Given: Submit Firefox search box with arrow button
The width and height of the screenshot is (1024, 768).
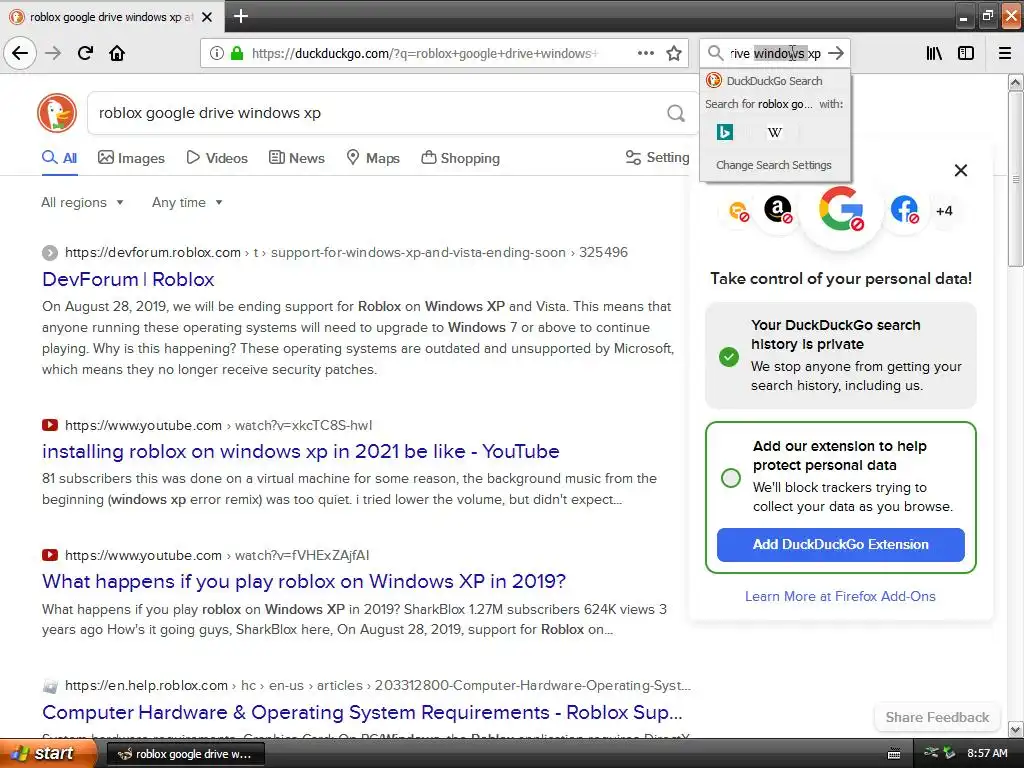Looking at the screenshot, I should click(836, 53).
